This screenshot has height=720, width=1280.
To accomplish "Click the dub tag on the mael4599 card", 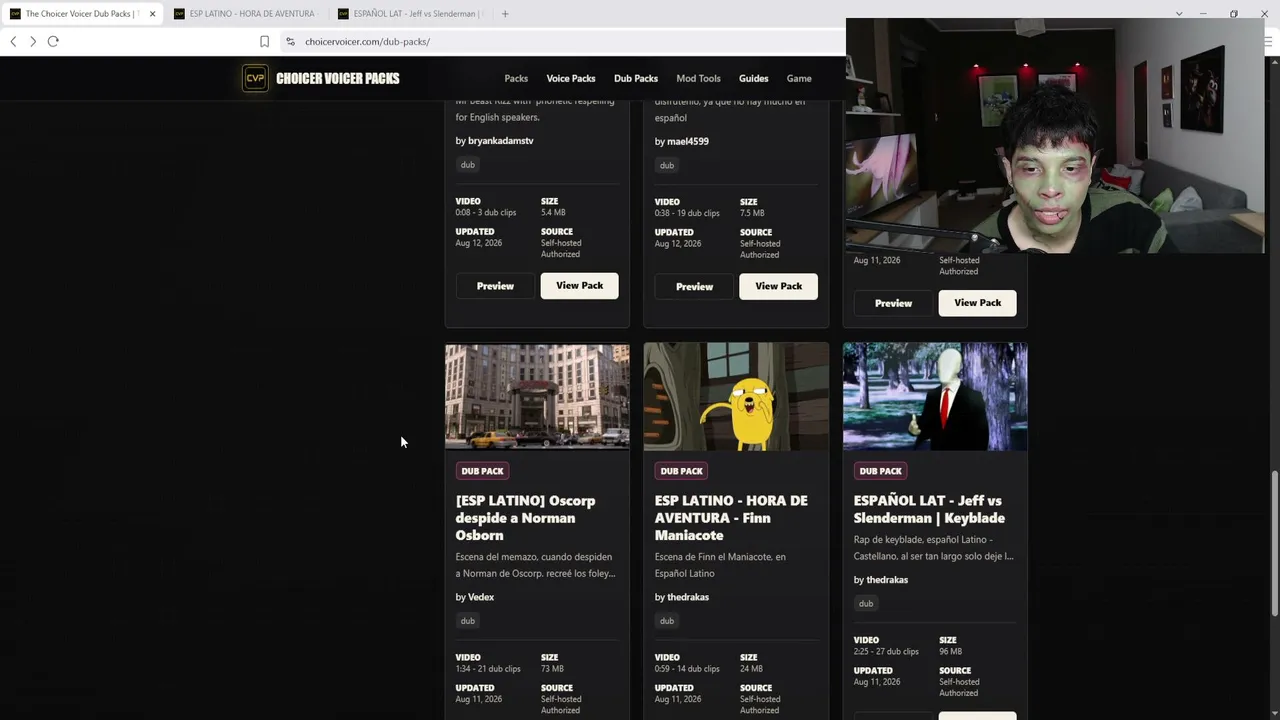I will point(667,165).
